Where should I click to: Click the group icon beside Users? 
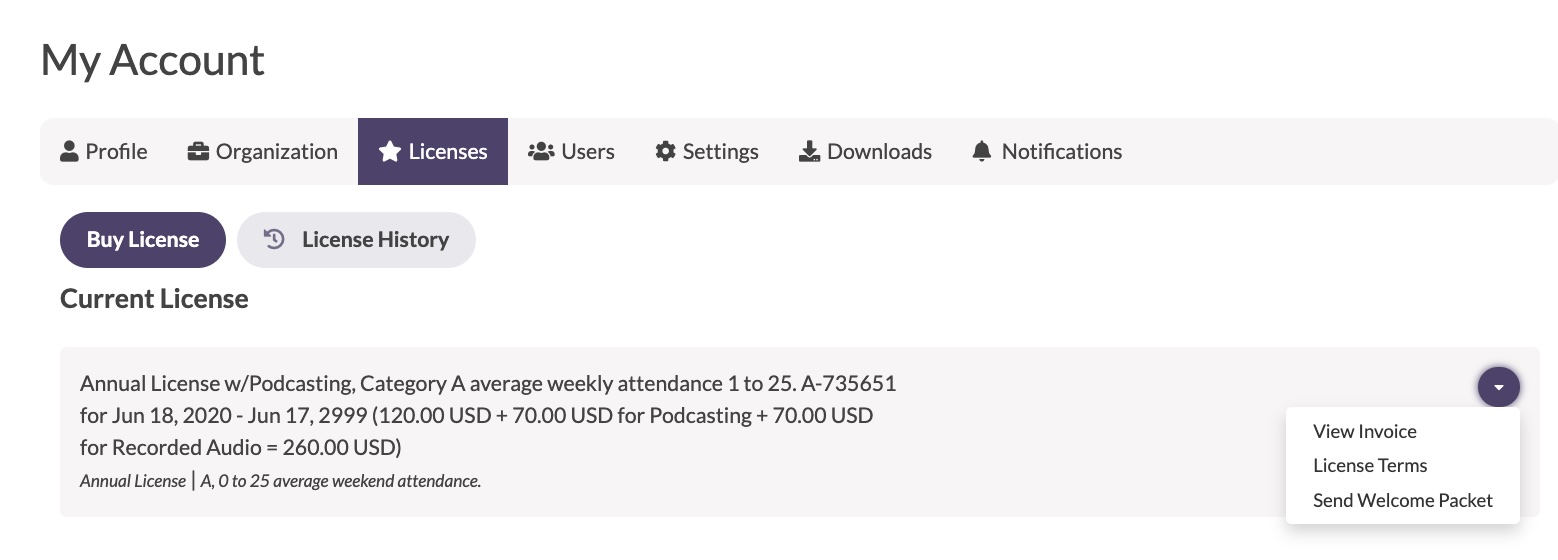[x=541, y=151]
